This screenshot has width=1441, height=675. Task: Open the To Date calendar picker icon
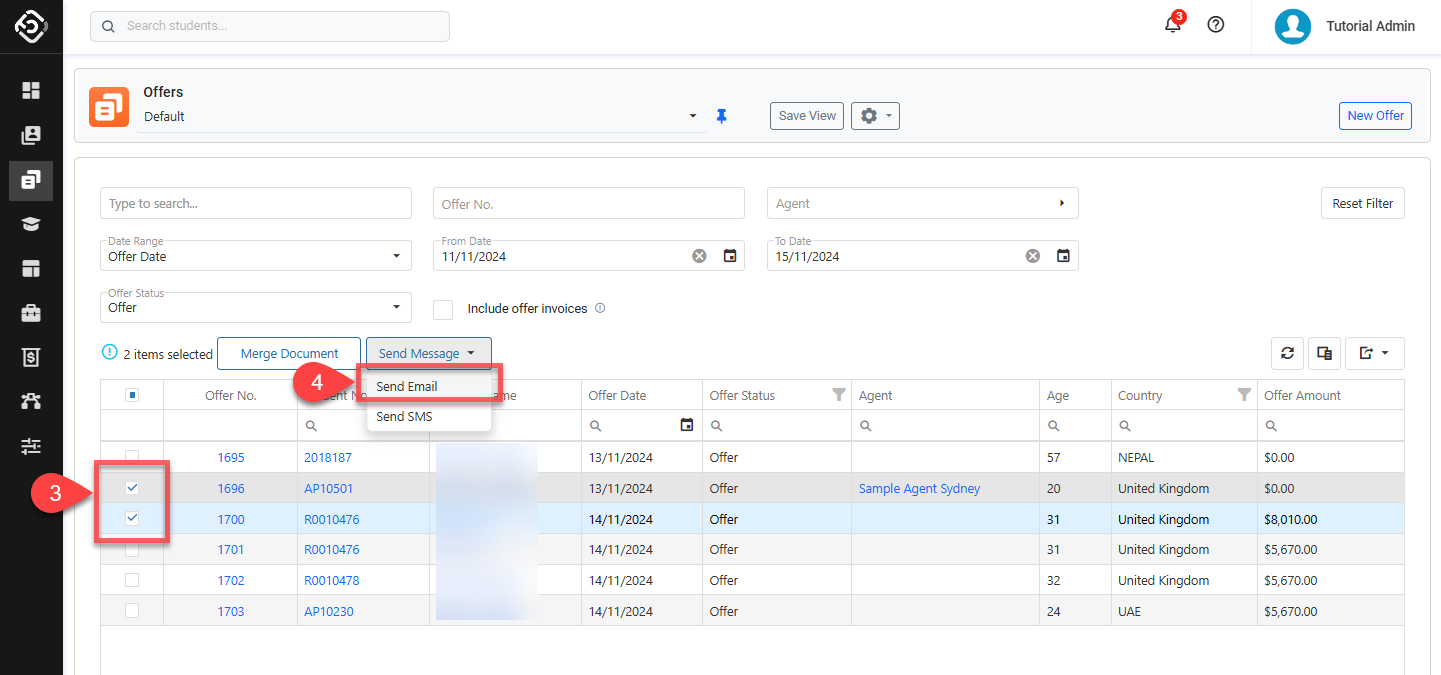click(1063, 256)
